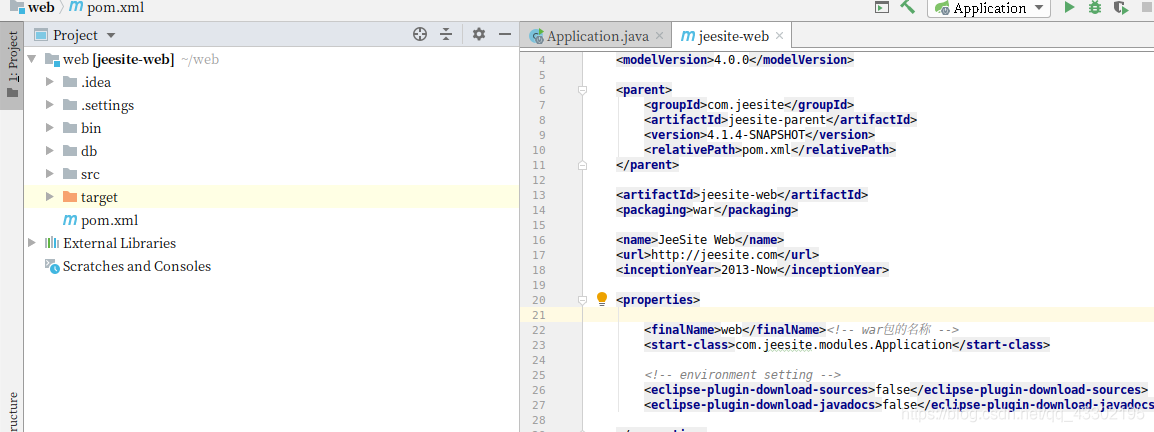
Task: Open Project panel gear settings
Action: pos(479,35)
